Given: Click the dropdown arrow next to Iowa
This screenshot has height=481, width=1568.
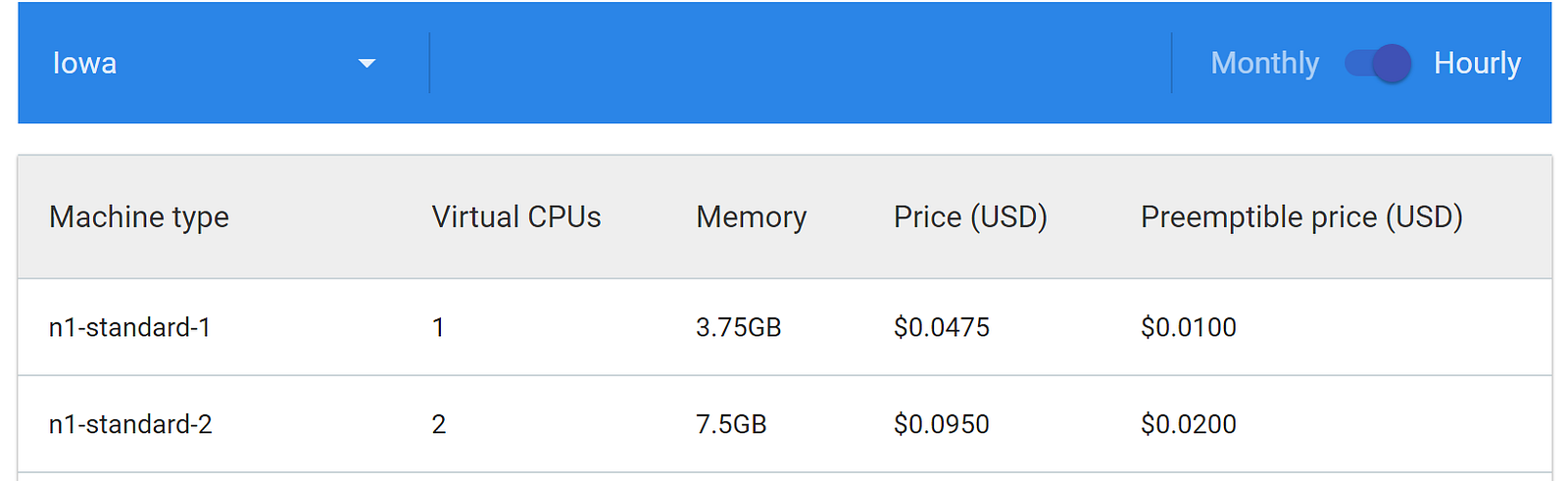Looking at the screenshot, I should click(x=367, y=64).
